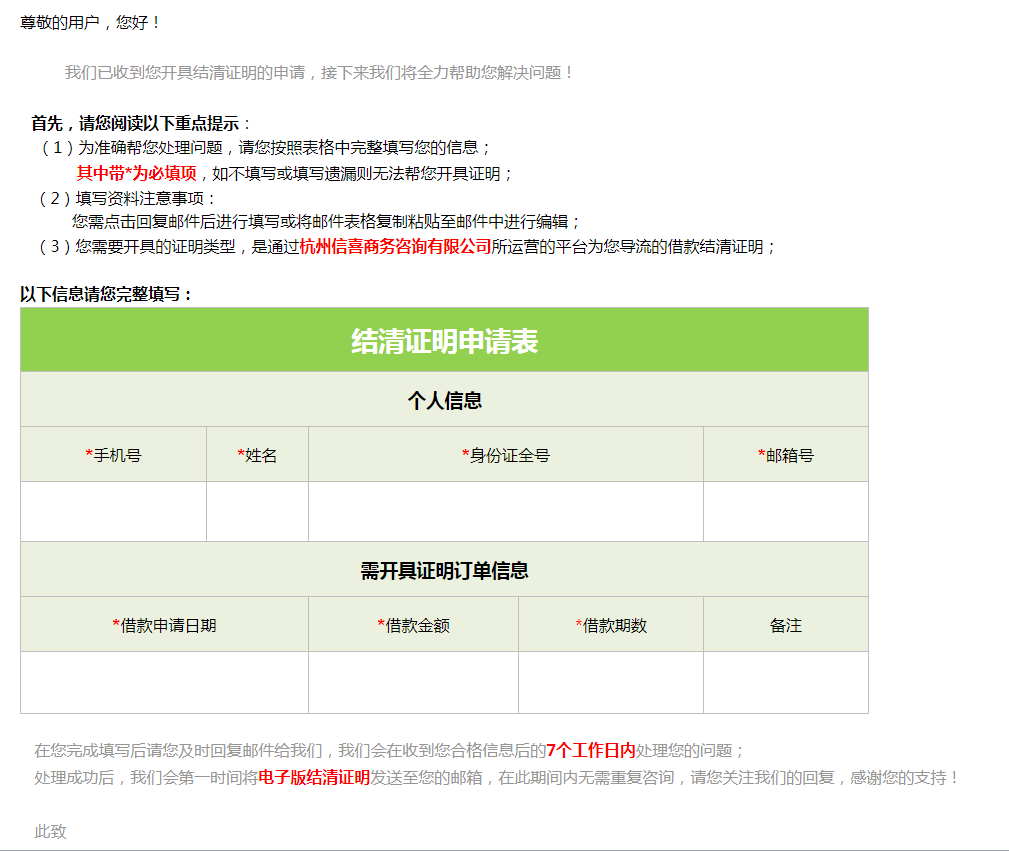Click the empty cell under 借款期数
The image size is (1009, 851).
click(611, 682)
